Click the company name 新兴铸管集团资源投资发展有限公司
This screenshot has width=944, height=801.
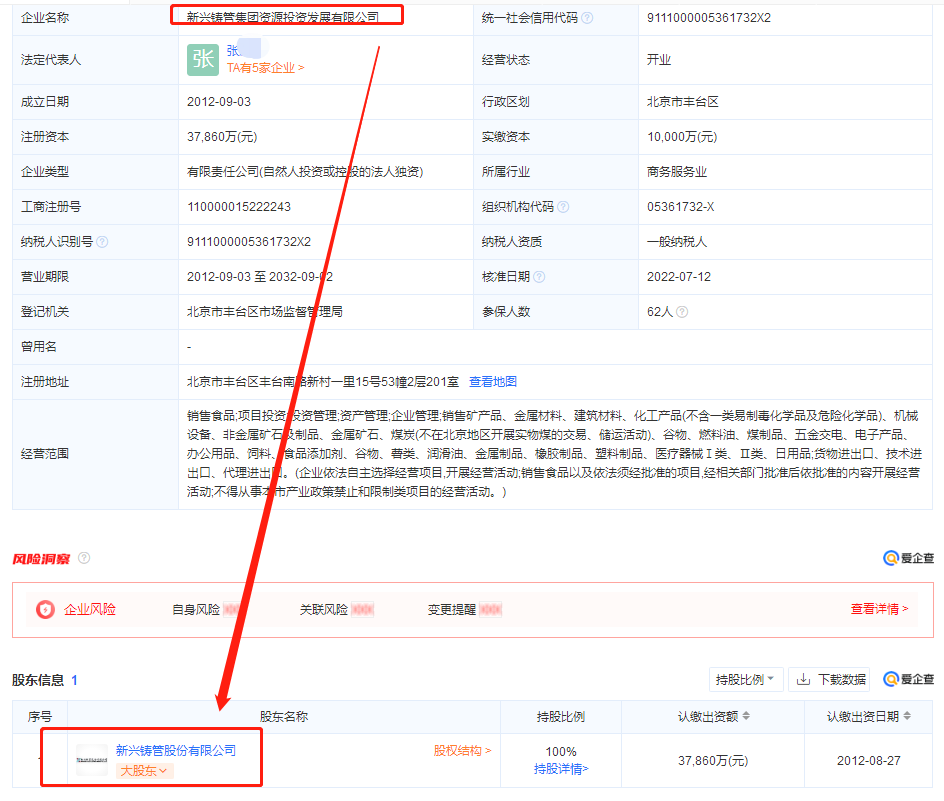tap(283, 18)
